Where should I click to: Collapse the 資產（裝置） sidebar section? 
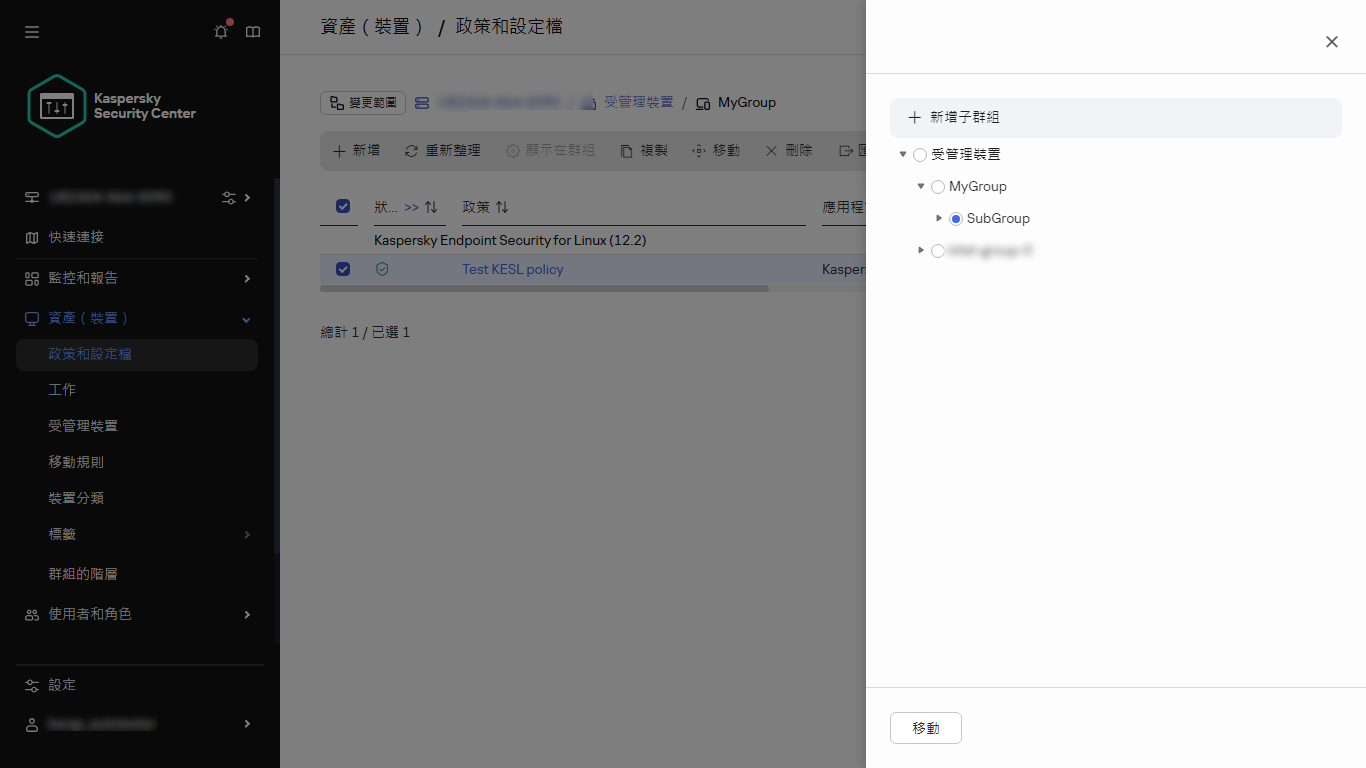click(x=245, y=318)
